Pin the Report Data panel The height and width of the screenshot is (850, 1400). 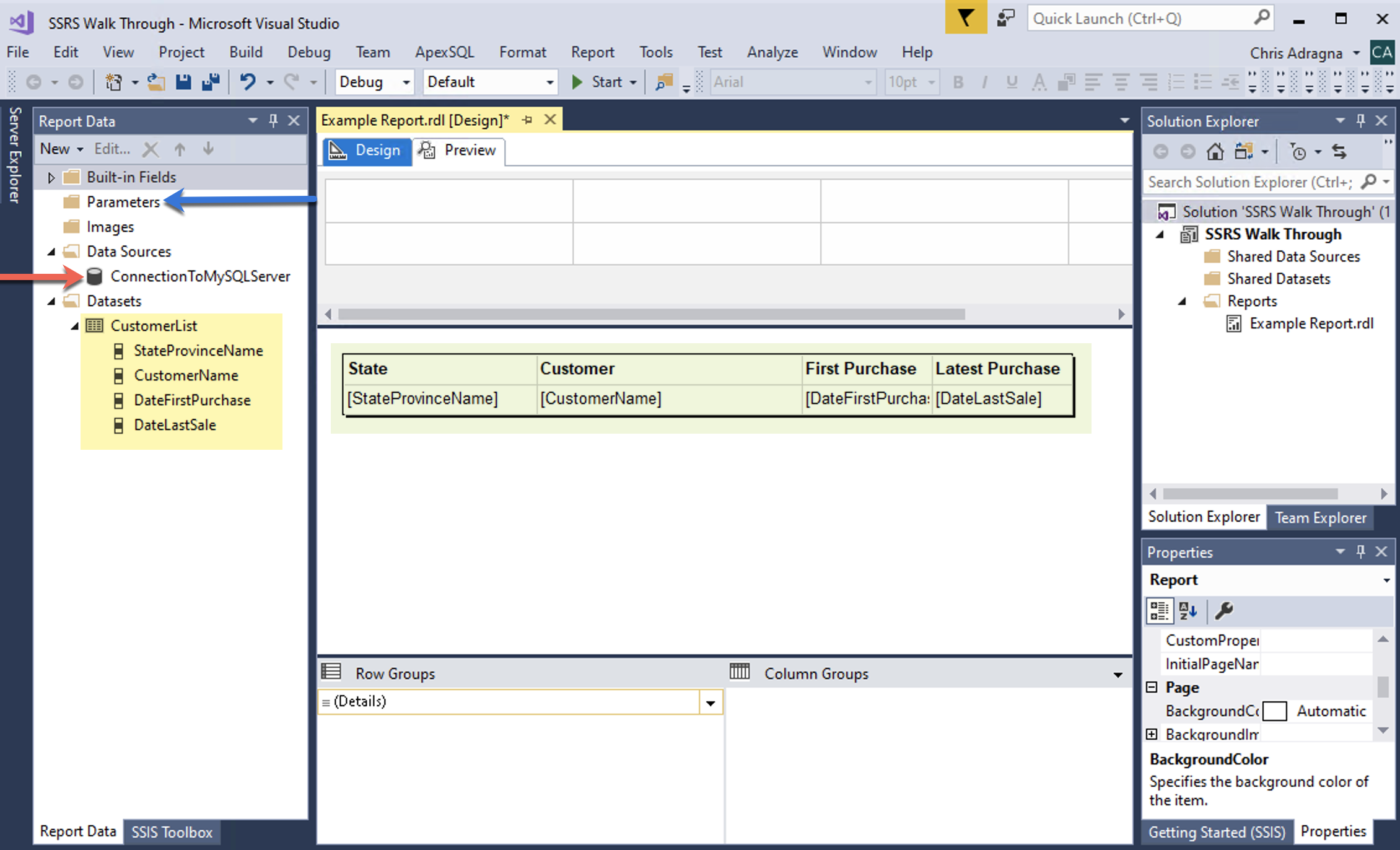(x=273, y=121)
